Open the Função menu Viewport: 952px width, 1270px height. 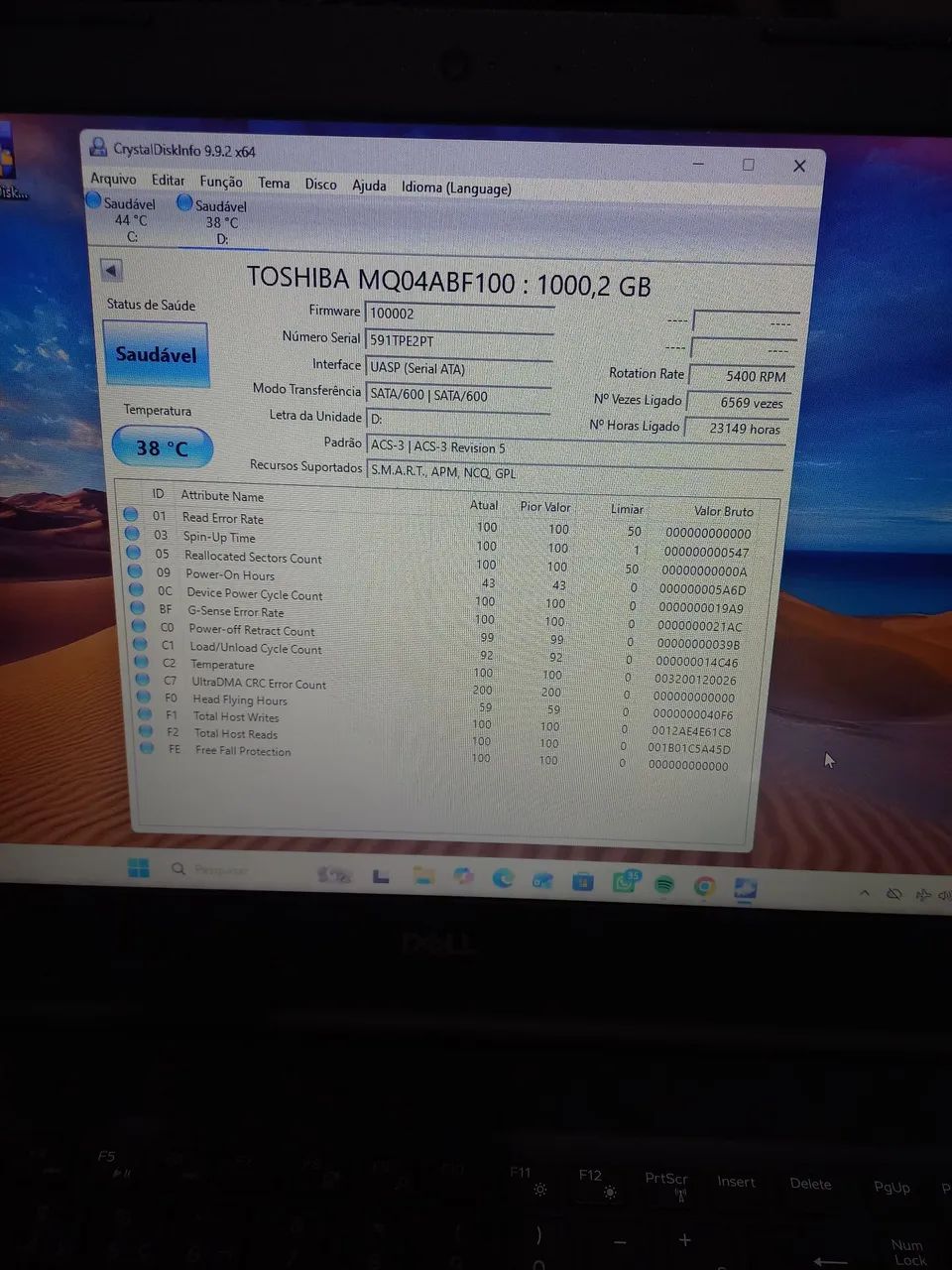coord(220,182)
